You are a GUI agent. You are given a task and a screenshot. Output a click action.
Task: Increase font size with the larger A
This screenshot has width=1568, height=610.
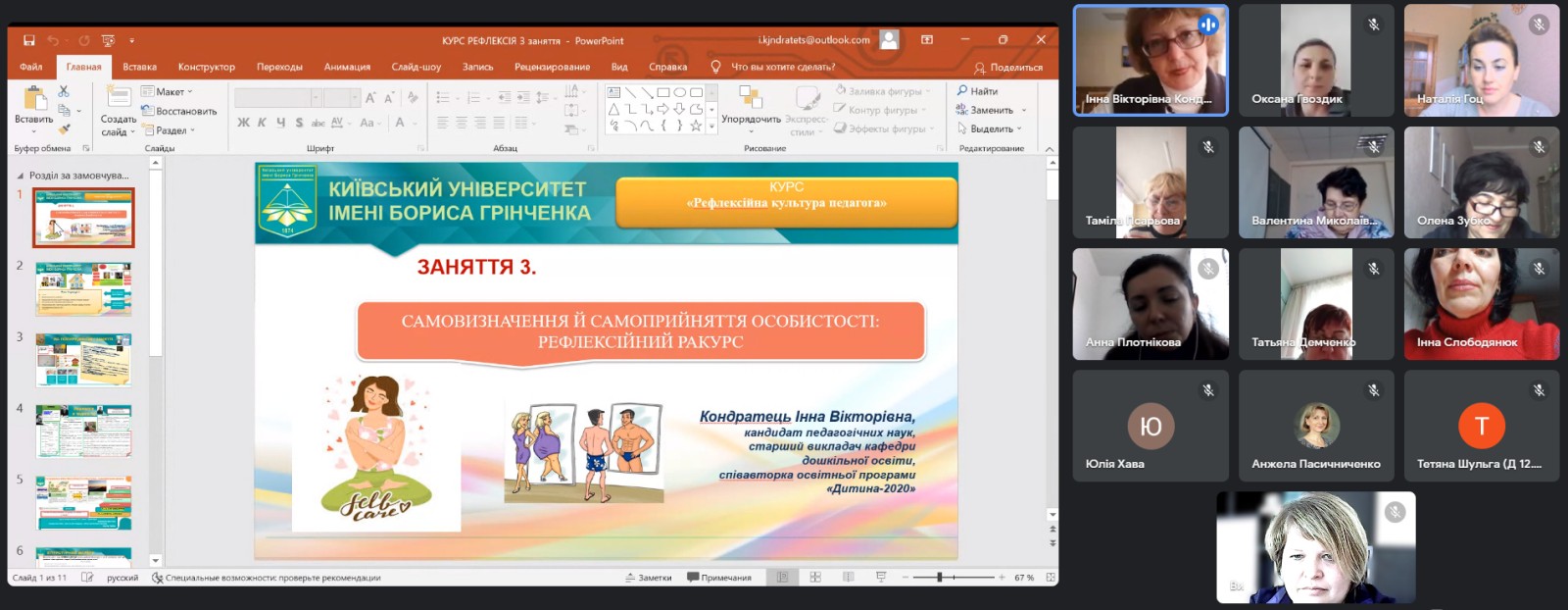click(370, 97)
